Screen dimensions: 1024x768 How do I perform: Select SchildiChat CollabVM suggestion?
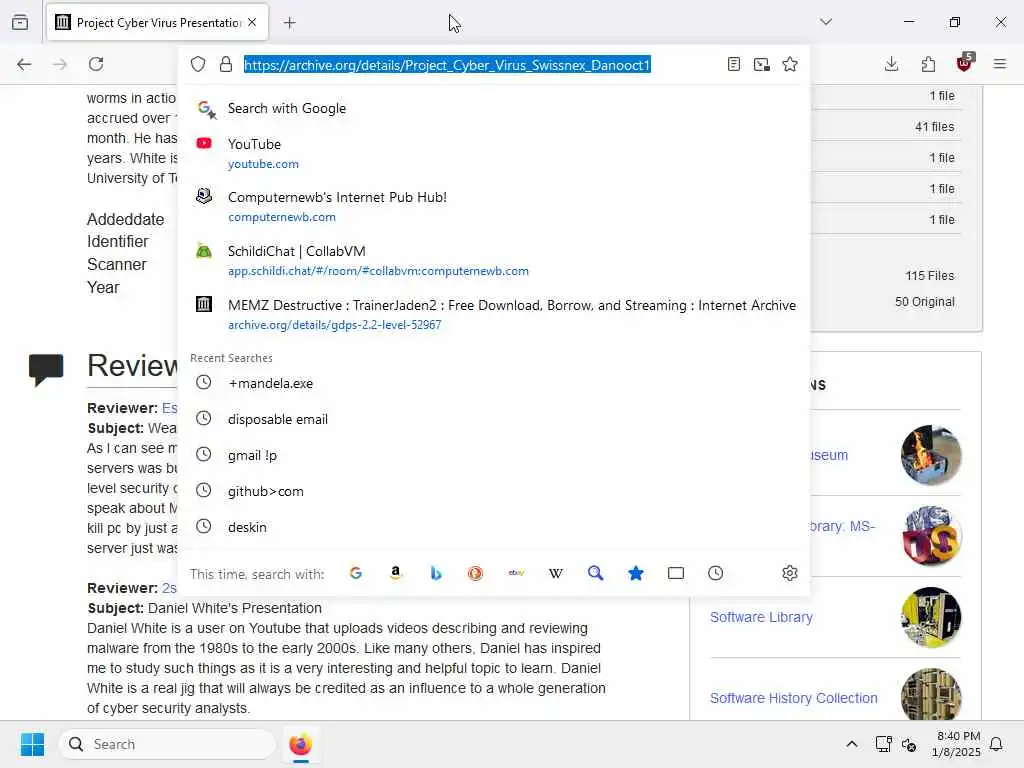pos(494,260)
